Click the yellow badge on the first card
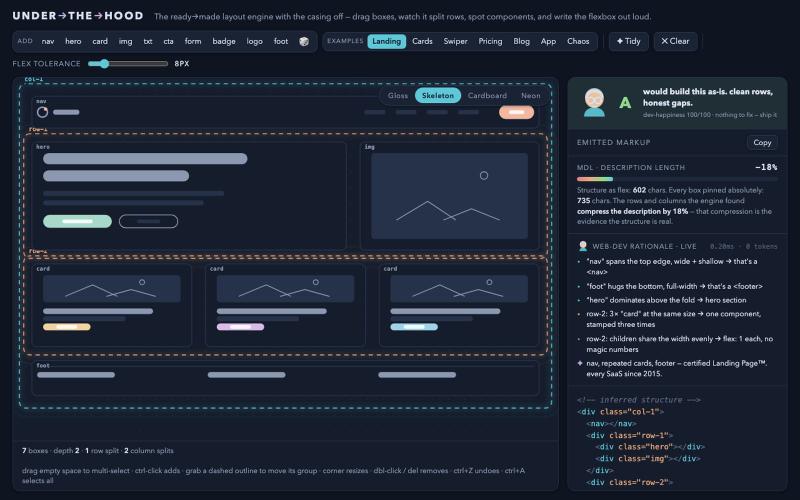Image resolution: width=800 pixels, height=500 pixels. [67, 327]
